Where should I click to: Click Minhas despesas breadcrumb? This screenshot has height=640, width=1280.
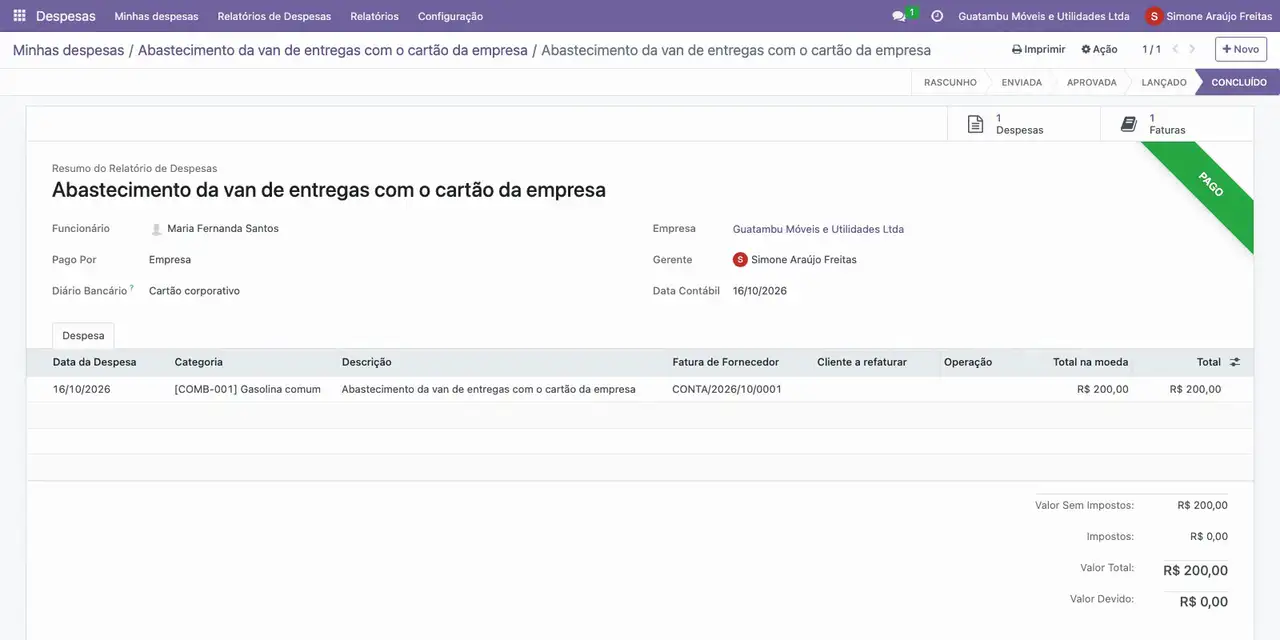[69, 50]
